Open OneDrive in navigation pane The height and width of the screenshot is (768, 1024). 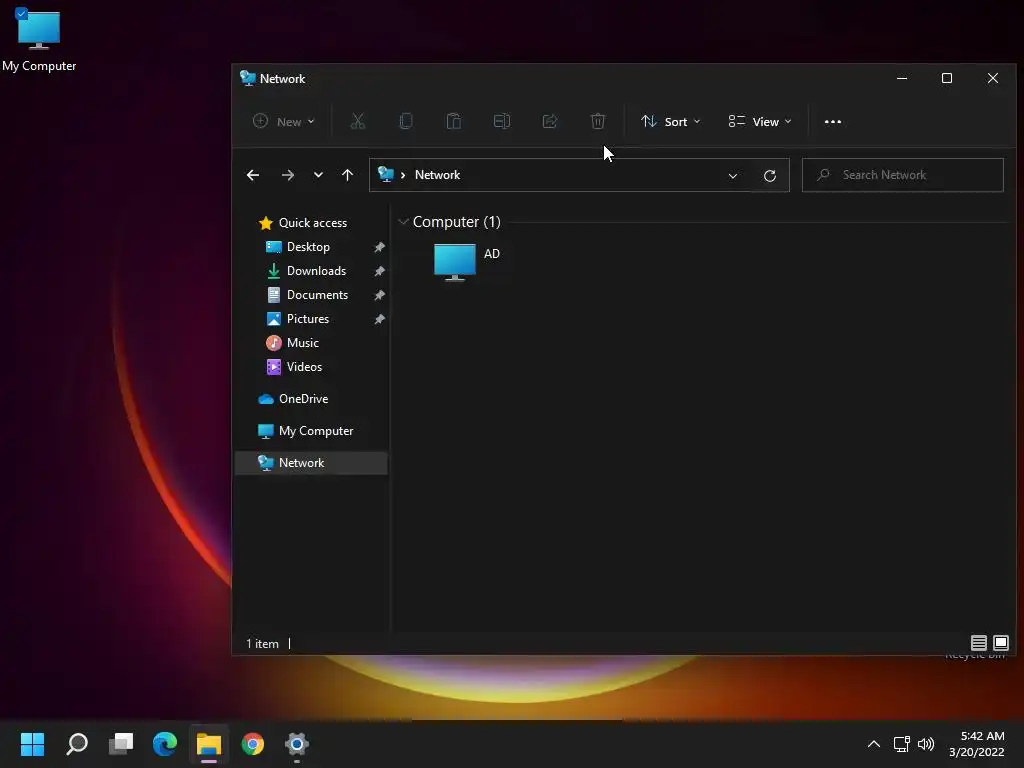coord(303,399)
